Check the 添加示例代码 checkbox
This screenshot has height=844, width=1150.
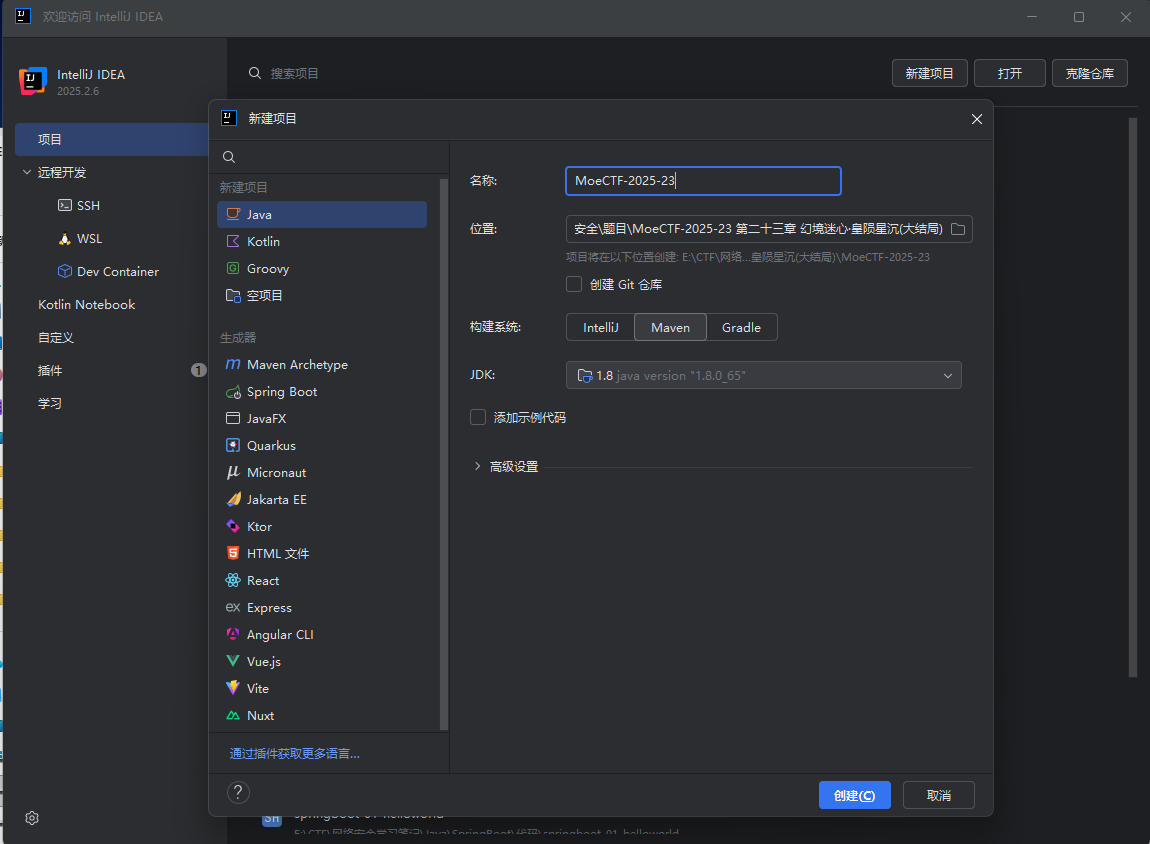478,417
